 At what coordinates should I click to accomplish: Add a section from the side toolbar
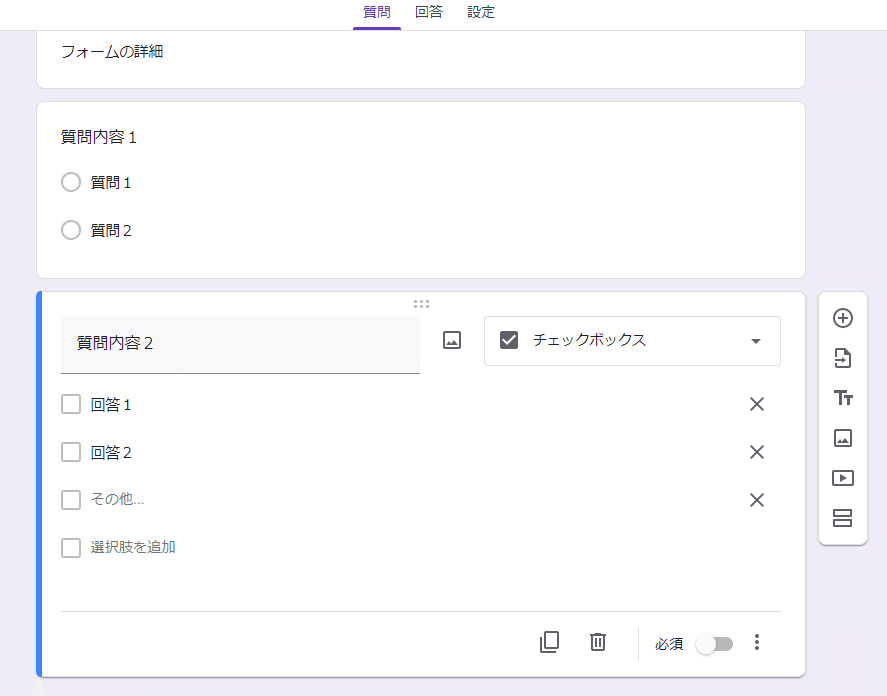point(842,518)
